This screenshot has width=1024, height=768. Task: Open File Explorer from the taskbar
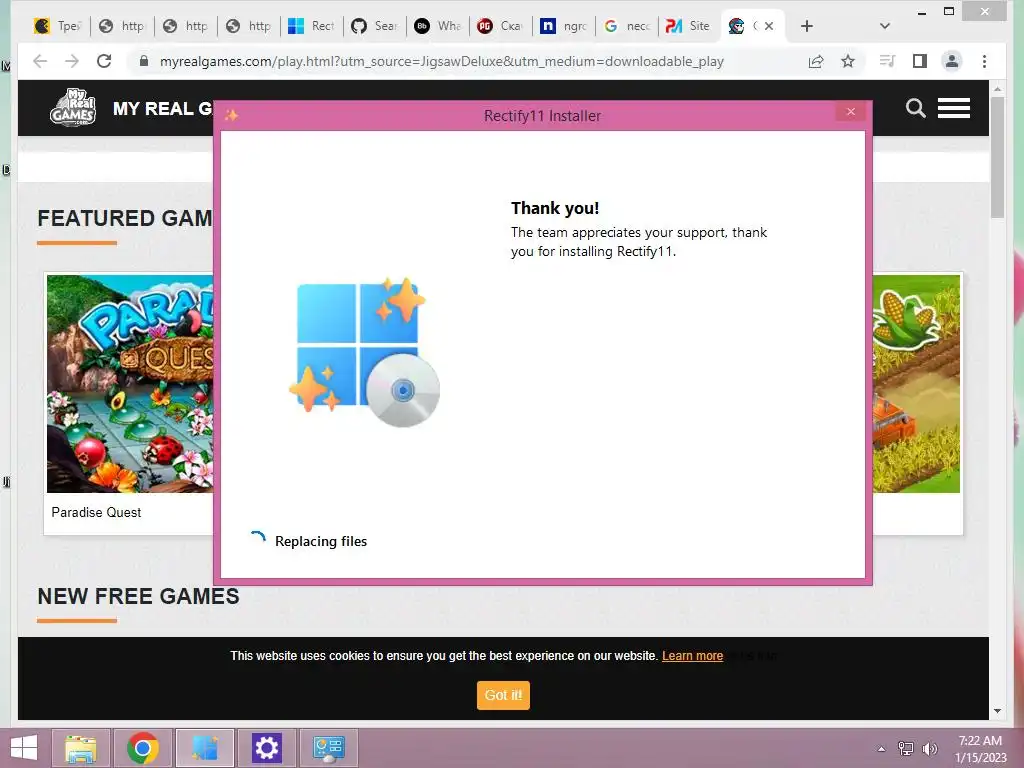[x=81, y=748]
